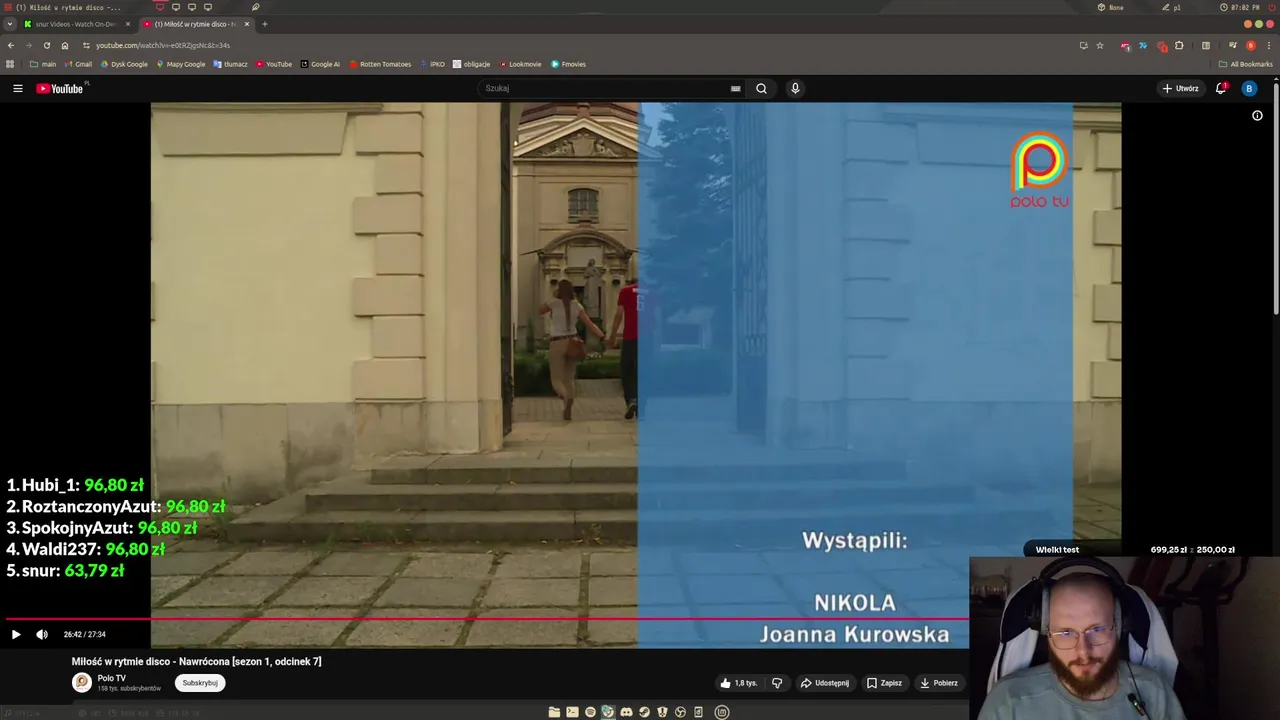The height and width of the screenshot is (720, 1280).
Task: Open the Rotten Tomatoes bookmark
Action: (380, 64)
